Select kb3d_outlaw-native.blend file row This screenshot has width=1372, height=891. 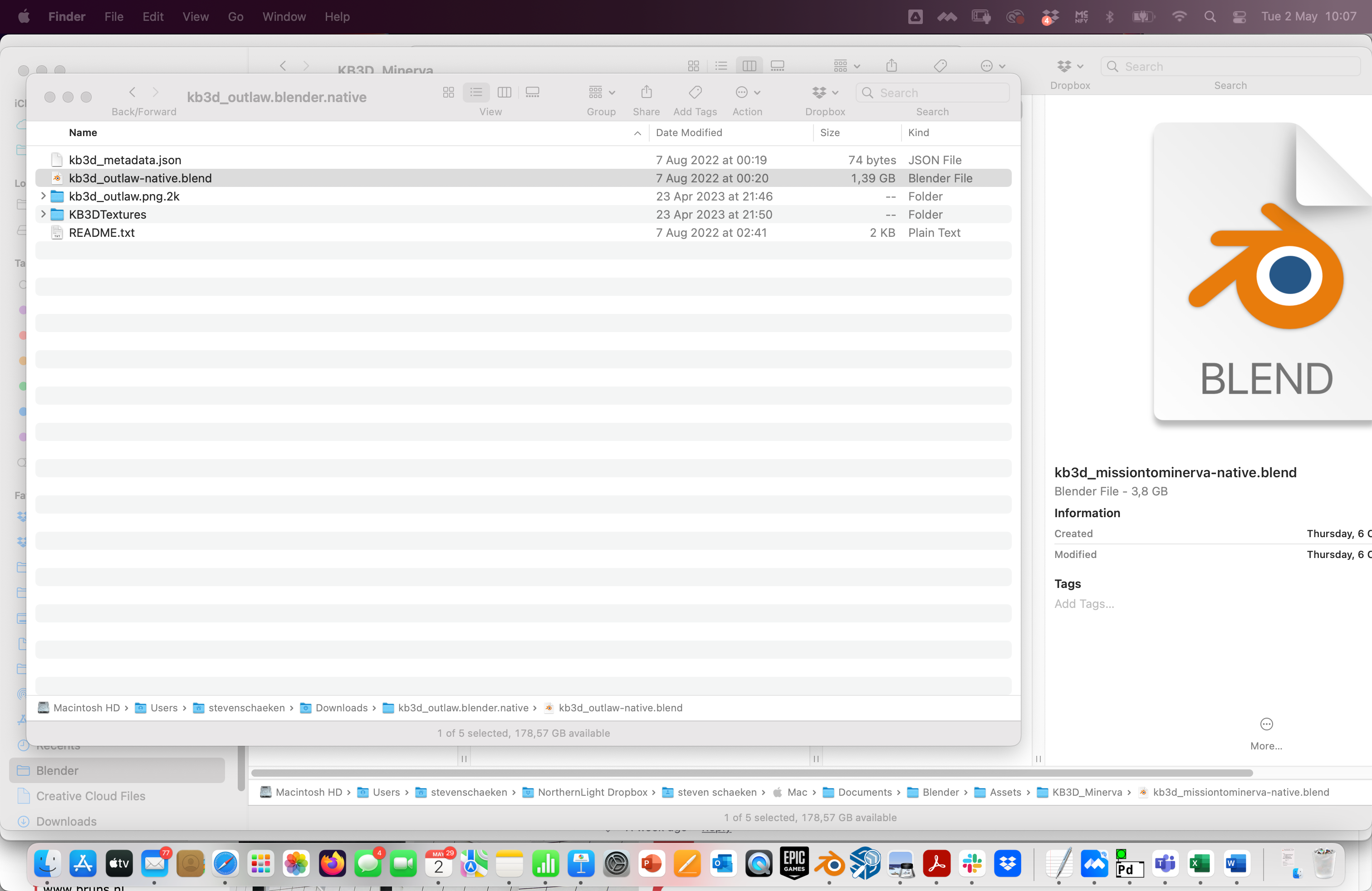coord(523,178)
